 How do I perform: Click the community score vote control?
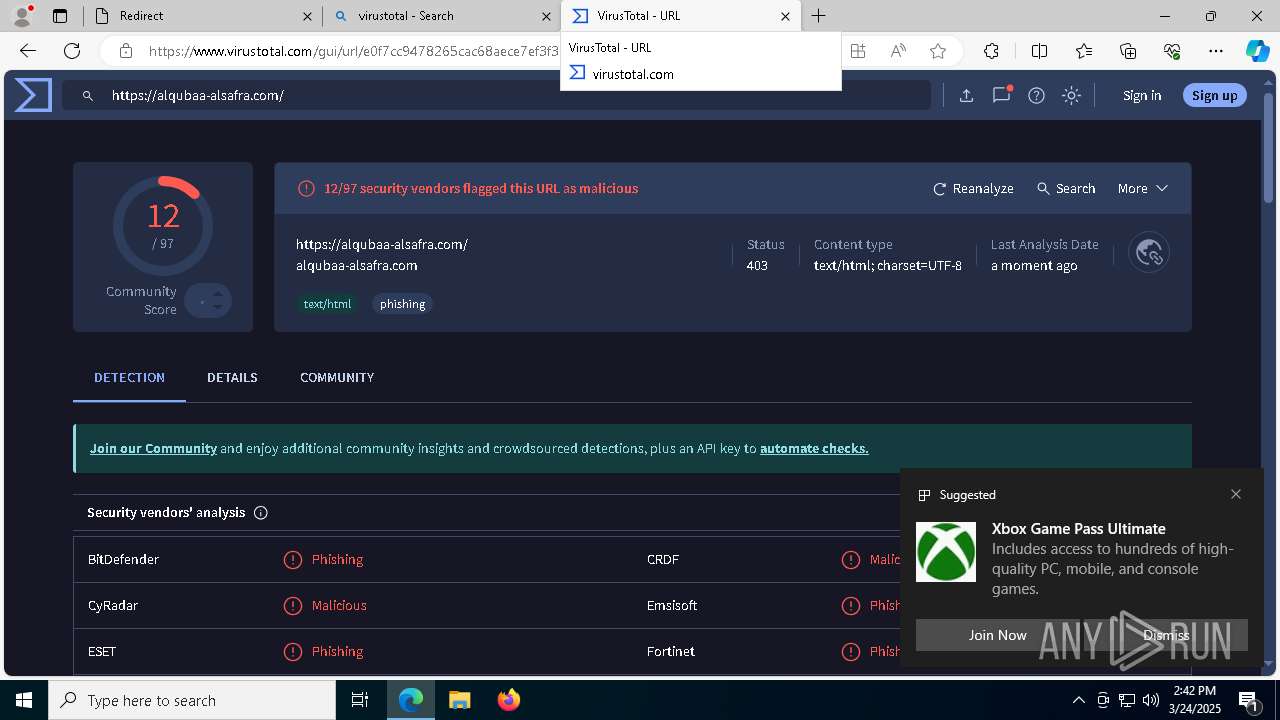click(208, 301)
